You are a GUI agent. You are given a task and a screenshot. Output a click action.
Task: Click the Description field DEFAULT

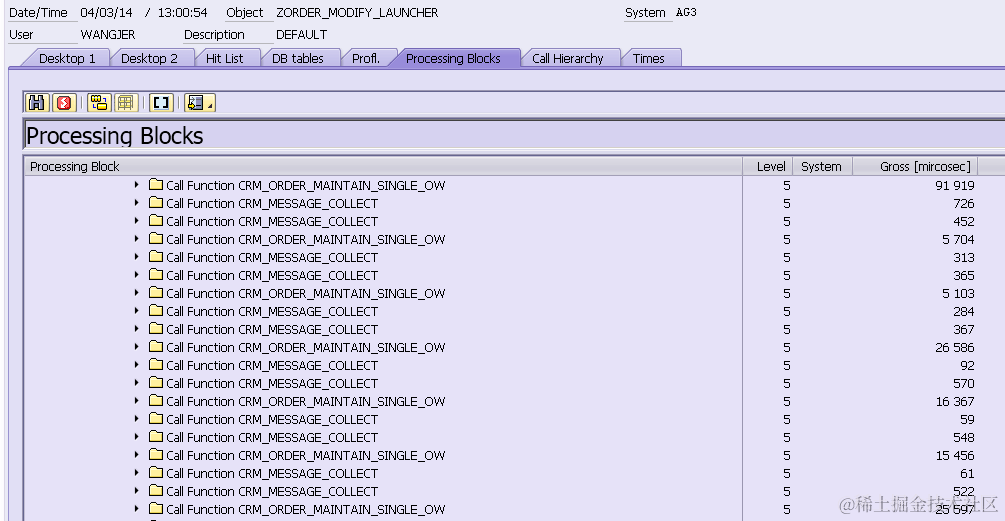pos(301,35)
